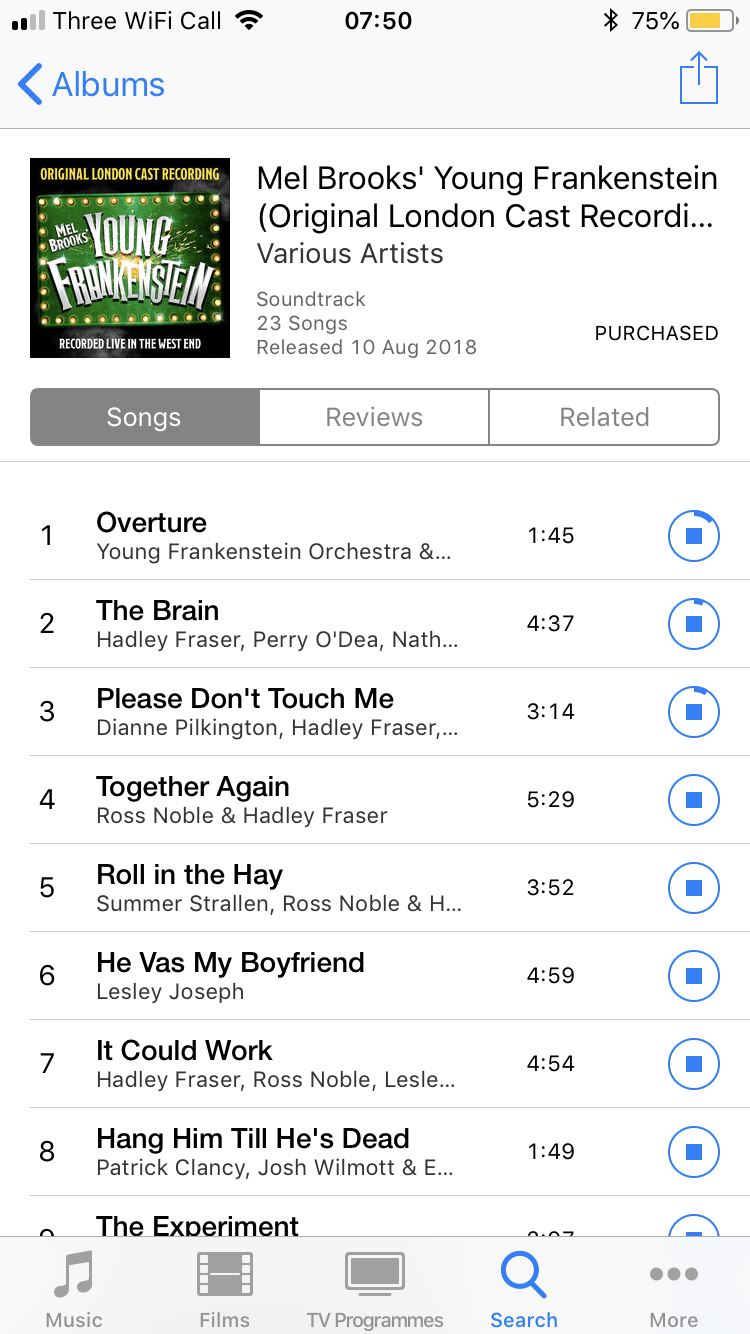Screen dimensions: 750x1334
Task: Tap the Young Frankenstein album artwork
Action: pos(130,258)
